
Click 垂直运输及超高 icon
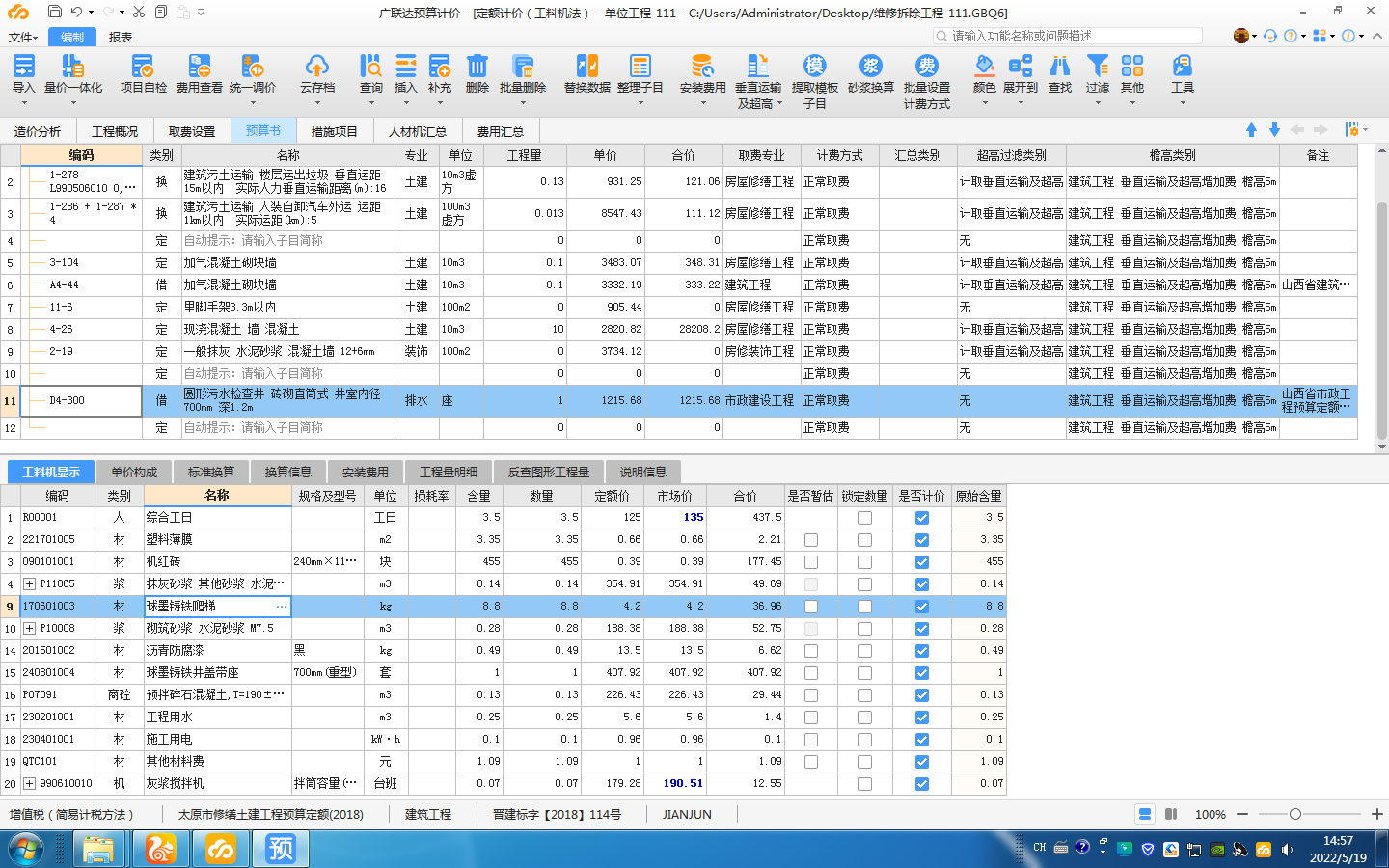(x=758, y=66)
